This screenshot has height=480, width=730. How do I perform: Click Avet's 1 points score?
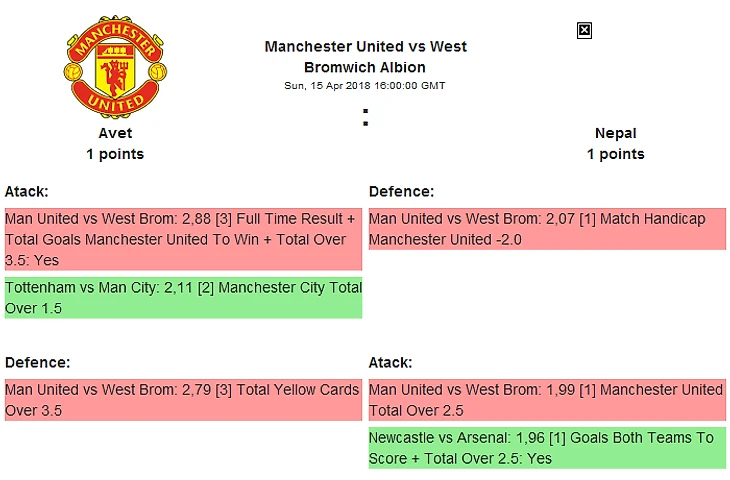pos(115,154)
